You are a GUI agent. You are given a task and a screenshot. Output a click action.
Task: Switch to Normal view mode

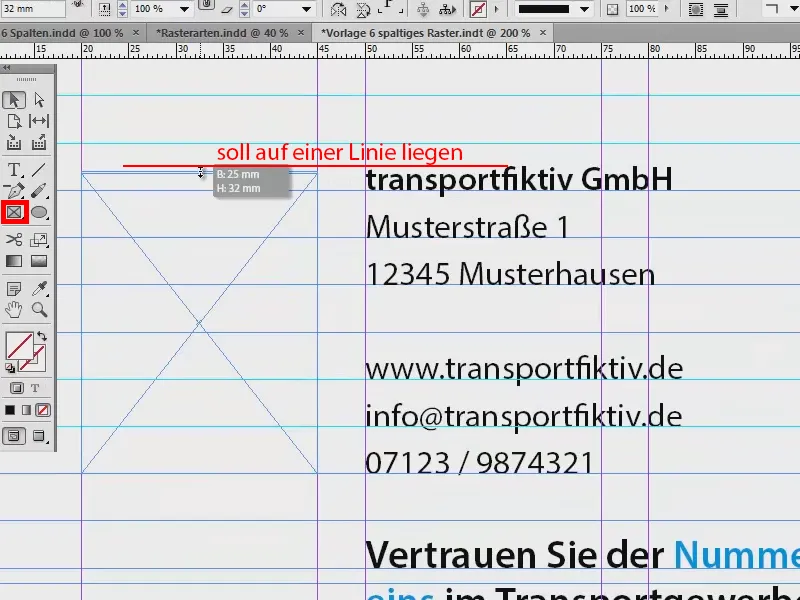click(14, 436)
